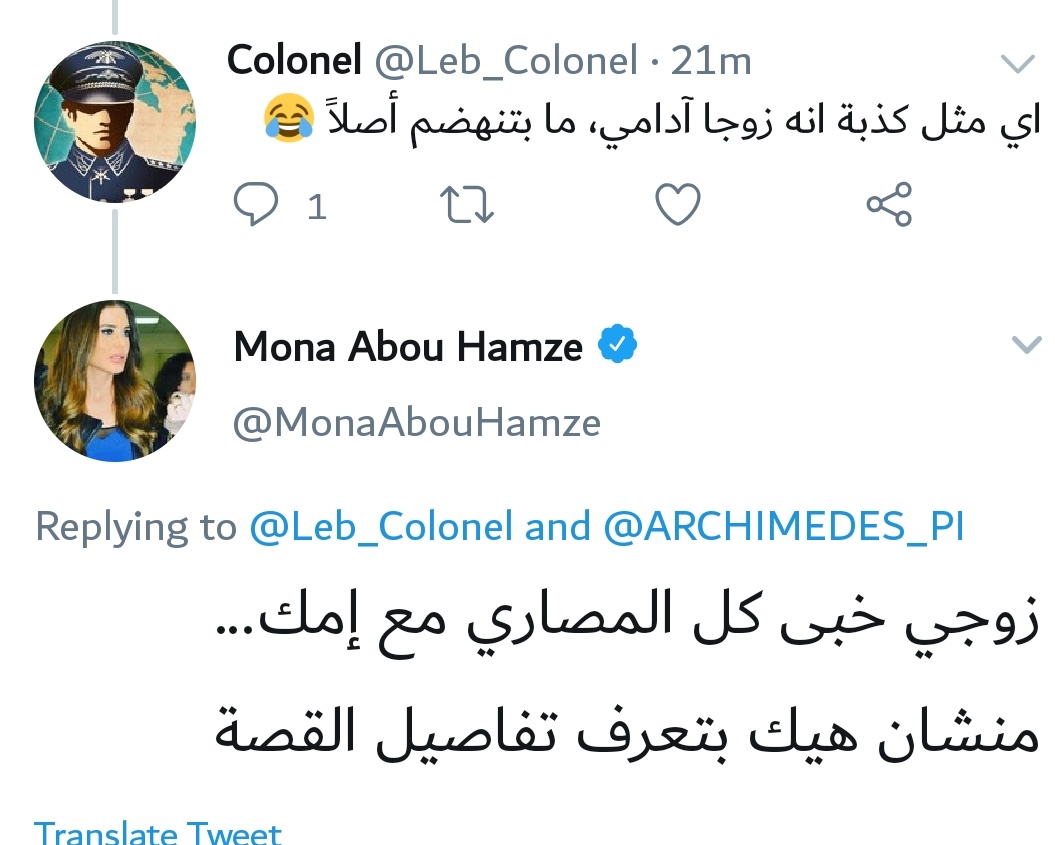Open the share icon on Colonel's tweet

click(x=886, y=205)
